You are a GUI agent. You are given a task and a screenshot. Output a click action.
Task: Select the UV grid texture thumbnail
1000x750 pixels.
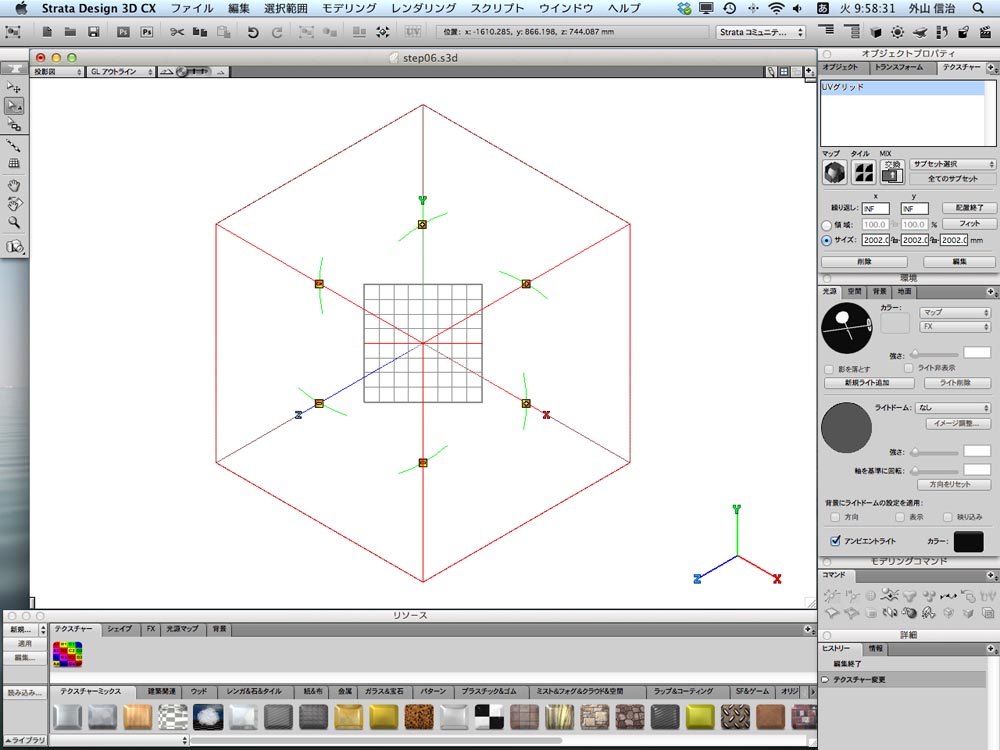pos(68,654)
